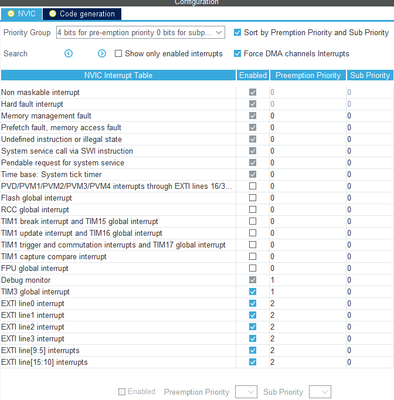Select Pendable request for system service row

point(197,163)
